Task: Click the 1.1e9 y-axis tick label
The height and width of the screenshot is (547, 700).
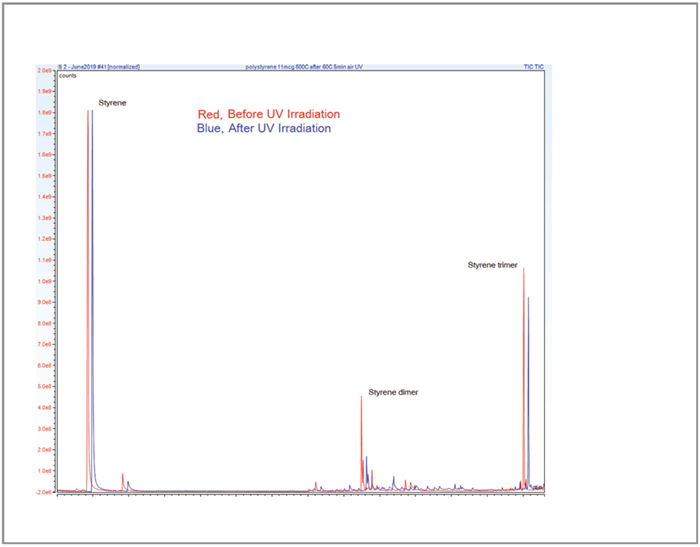Action: click(x=45, y=260)
